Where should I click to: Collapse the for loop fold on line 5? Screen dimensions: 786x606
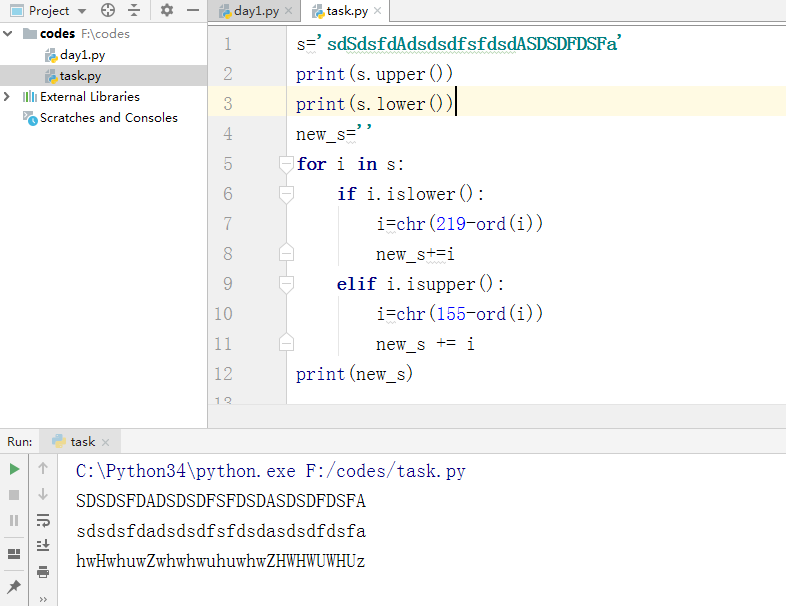(286, 164)
